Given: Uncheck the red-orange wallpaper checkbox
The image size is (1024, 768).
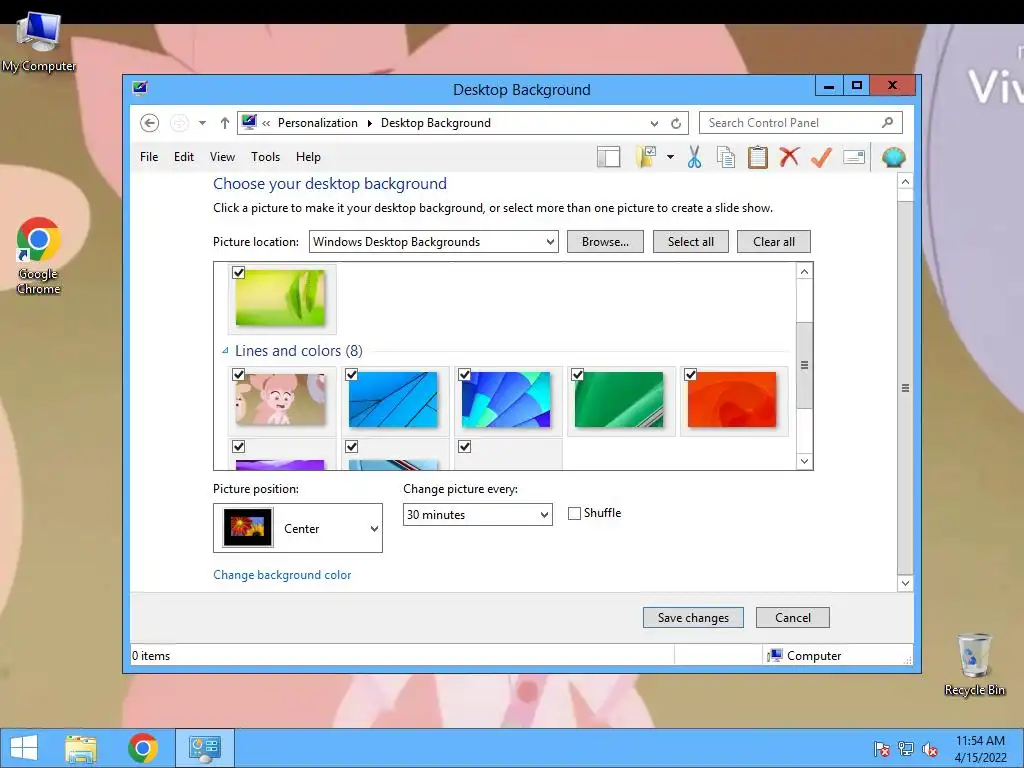Looking at the screenshot, I should tap(690, 374).
